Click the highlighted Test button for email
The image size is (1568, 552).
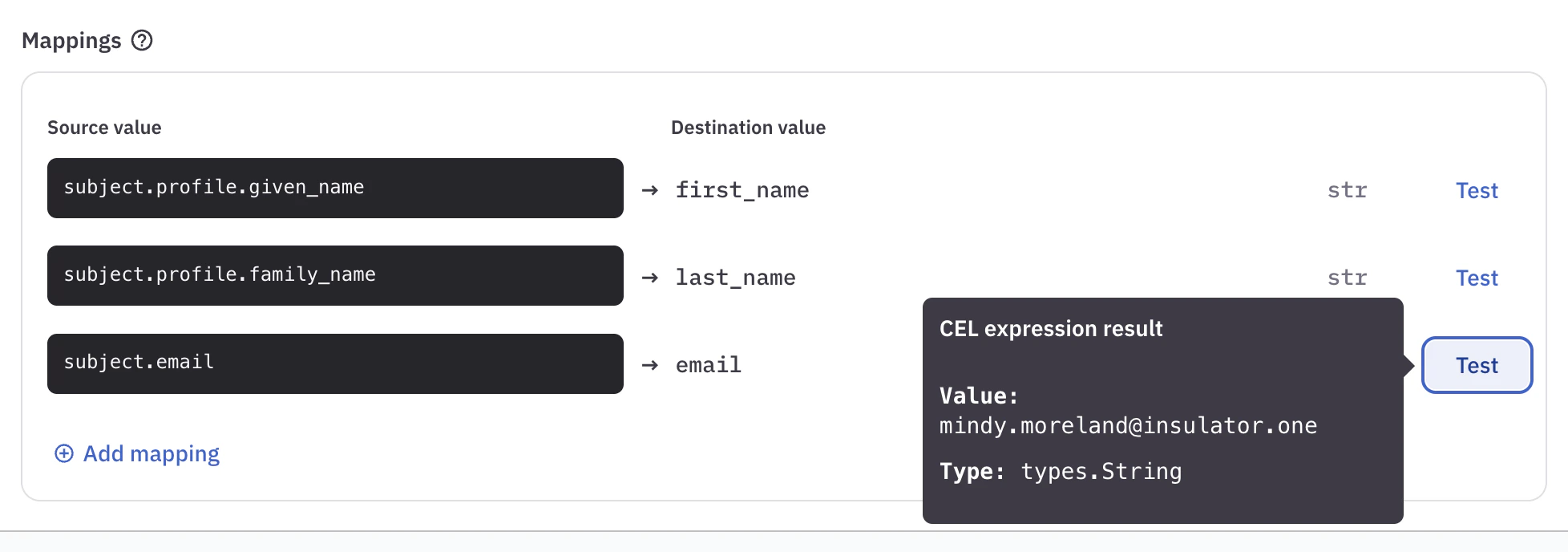1477,364
